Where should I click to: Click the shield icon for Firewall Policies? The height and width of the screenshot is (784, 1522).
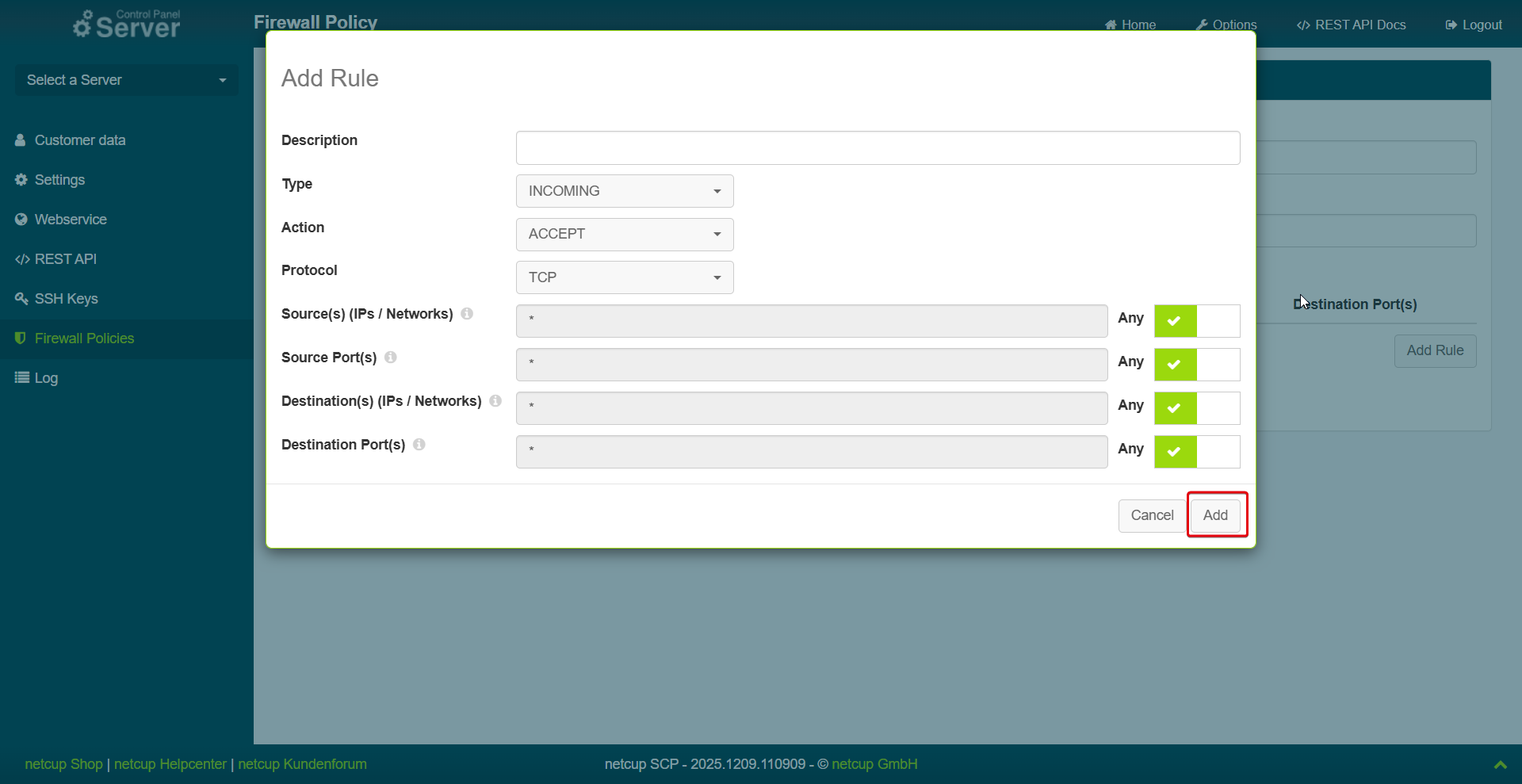tap(21, 338)
